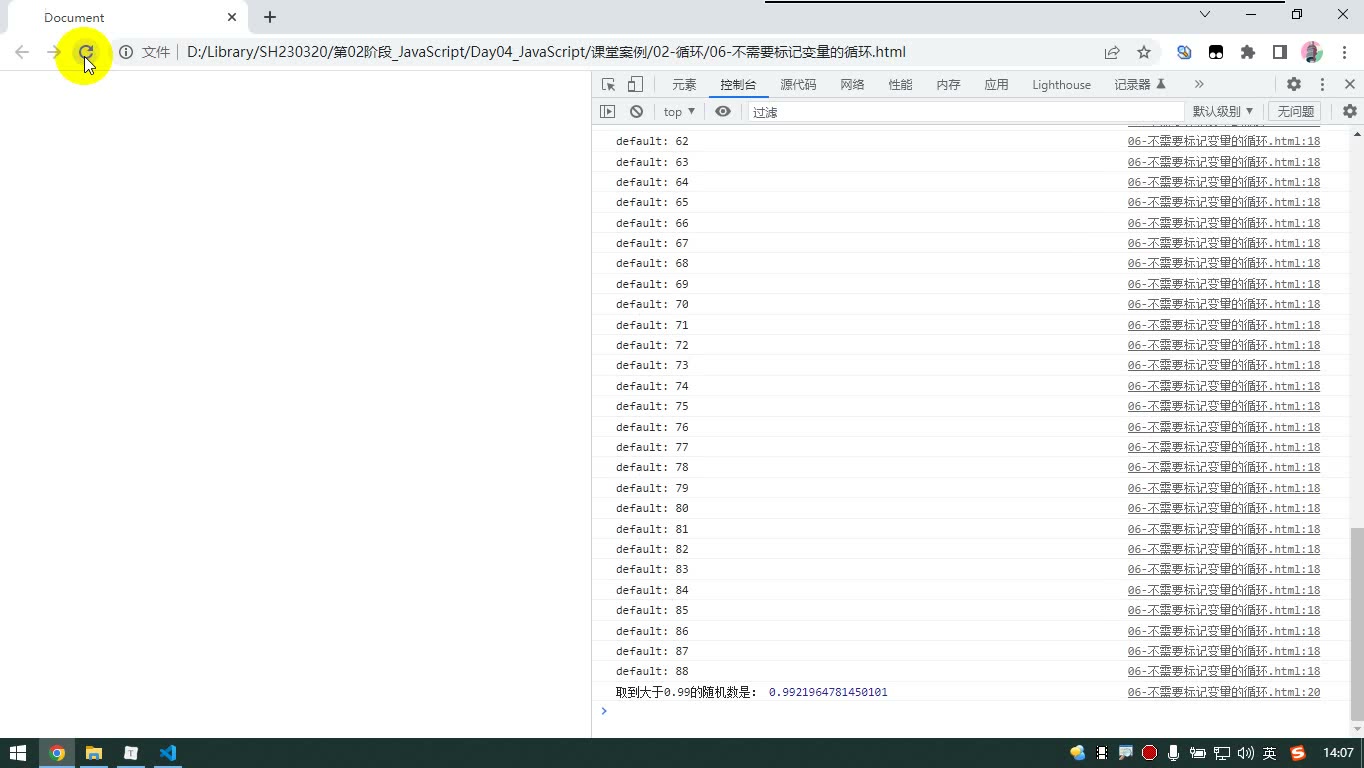Close the Document browser tab
Image resolution: width=1364 pixels, height=768 pixels.
coord(232,17)
